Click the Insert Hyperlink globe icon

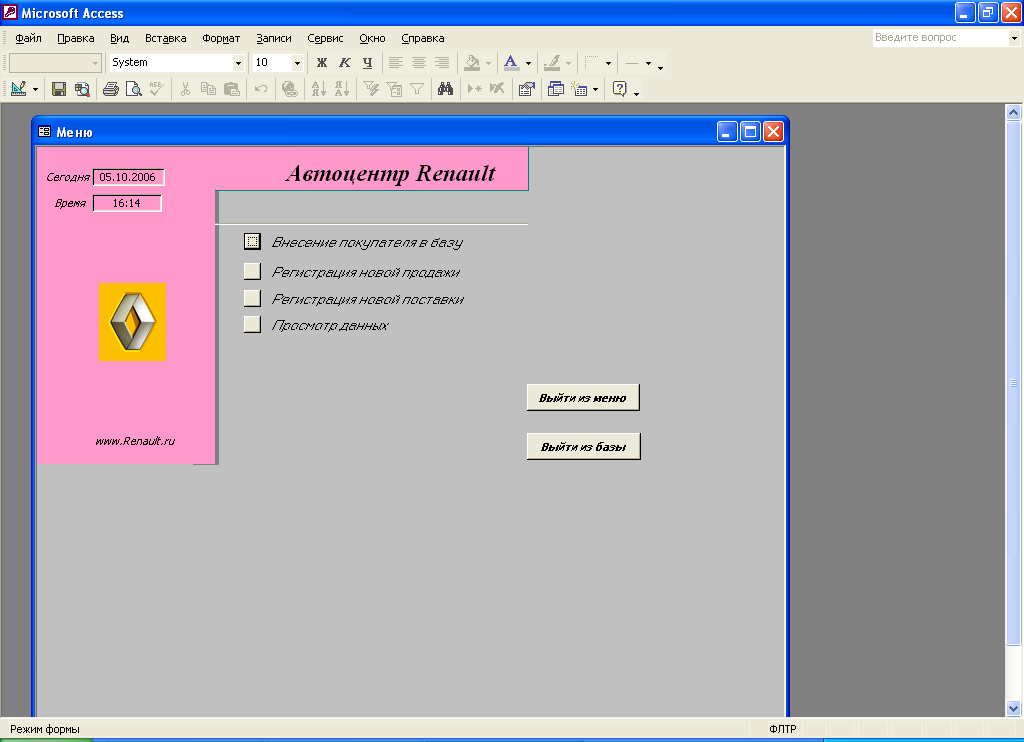[x=289, y=89]
